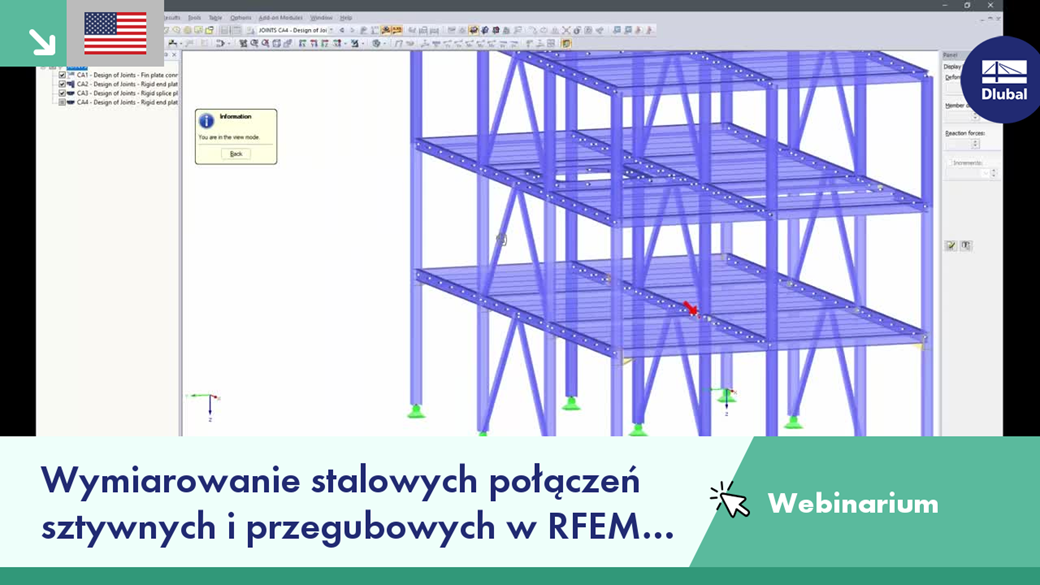The image size is (1040, 585).
Task: Open the JOINTS CA4 load case dropdown
Action: pyautogui.click(x=331, y=30)
